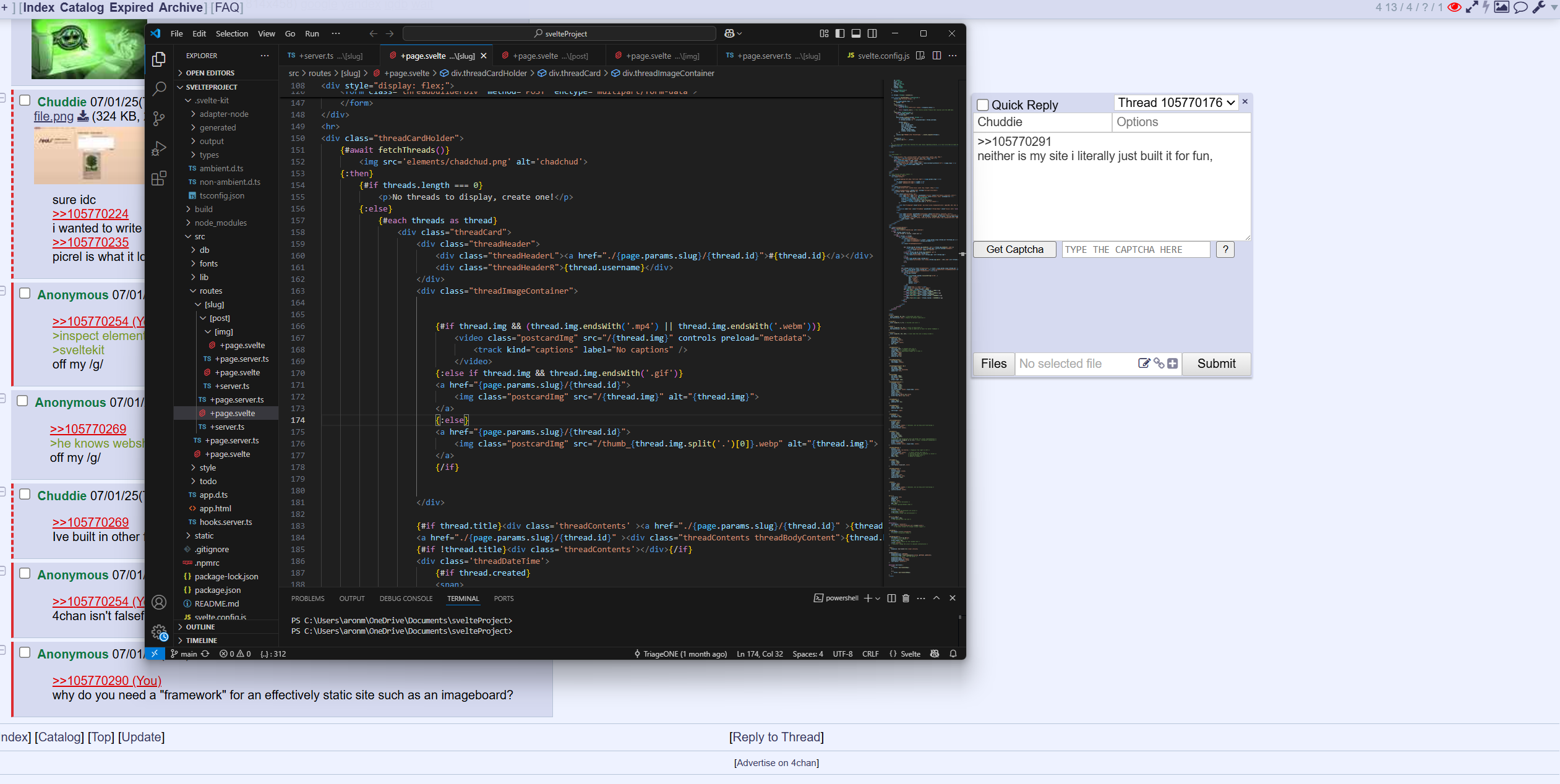Click the remote window icon in the status bar

(x=155, y=654)
